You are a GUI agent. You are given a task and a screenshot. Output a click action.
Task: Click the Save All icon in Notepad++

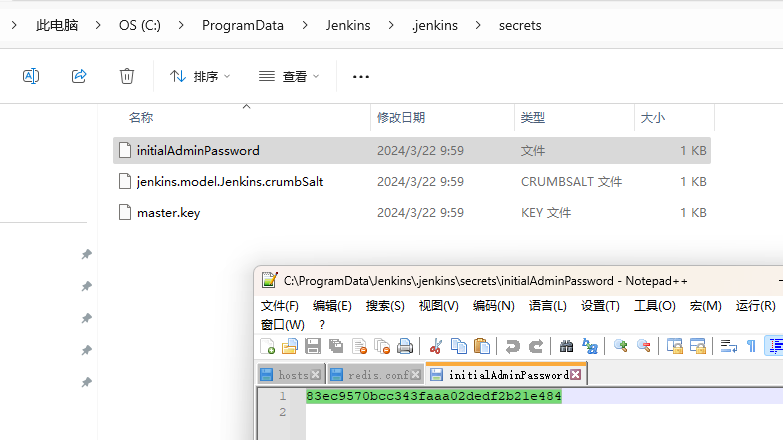tap(336, 346)
